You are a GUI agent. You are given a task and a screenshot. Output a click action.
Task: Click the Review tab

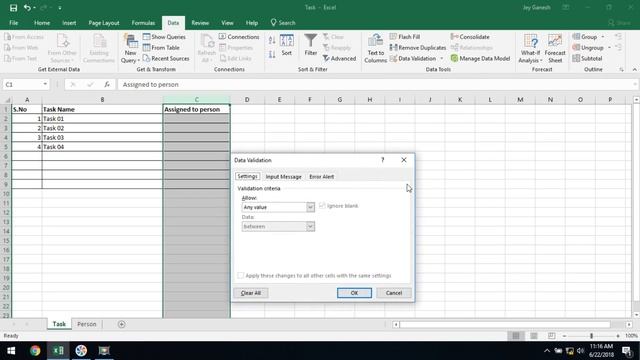tap(200, 23)
